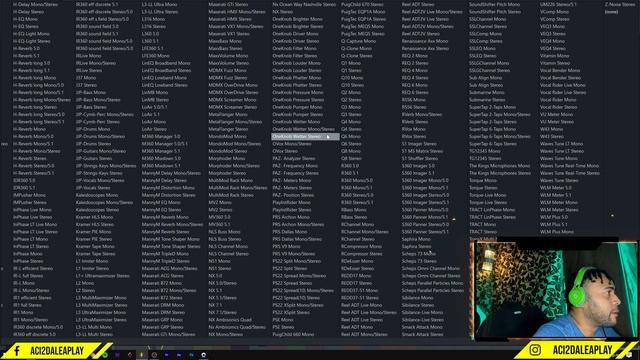Choose Vocal Rider Mono
640x360 pixels.
[558, 100]
